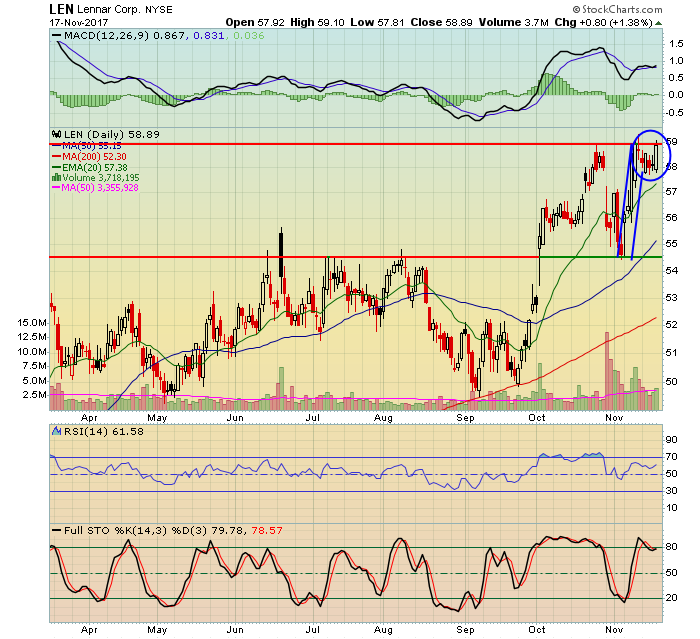
Task: Select the "Low 57.81" value
Action: click(x=377, y=22)
